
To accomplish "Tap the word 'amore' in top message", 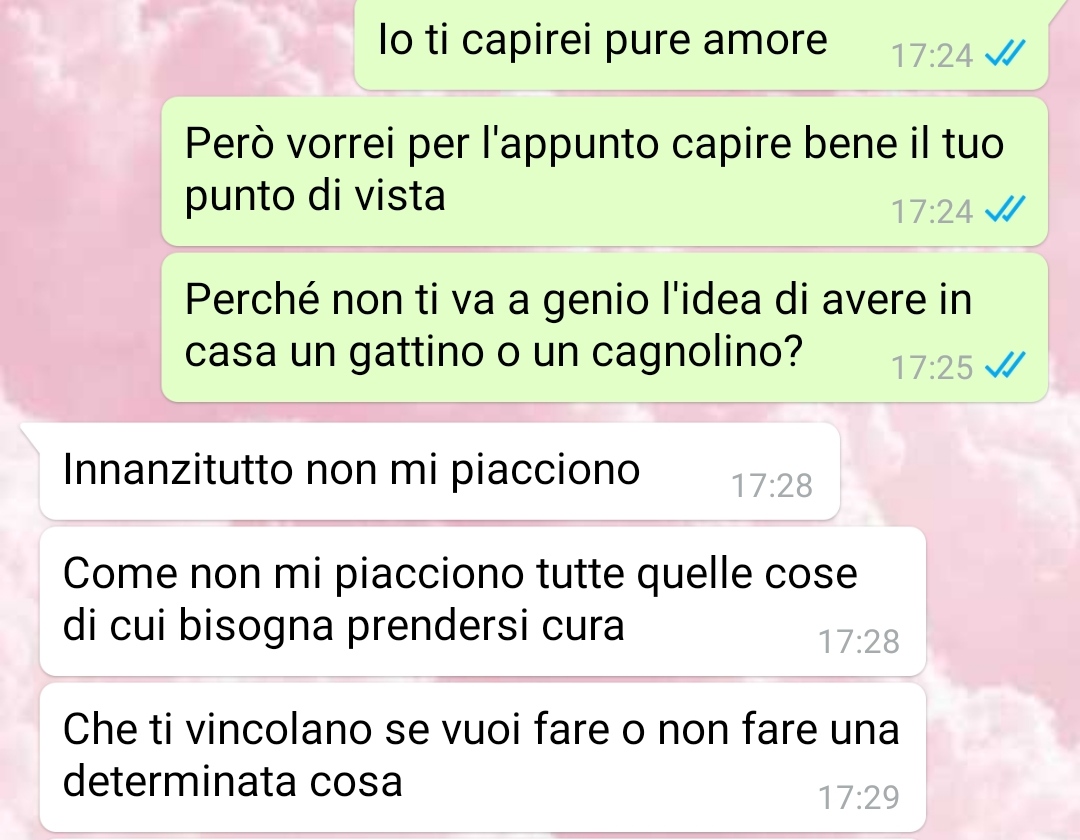I will click(765, 40).
